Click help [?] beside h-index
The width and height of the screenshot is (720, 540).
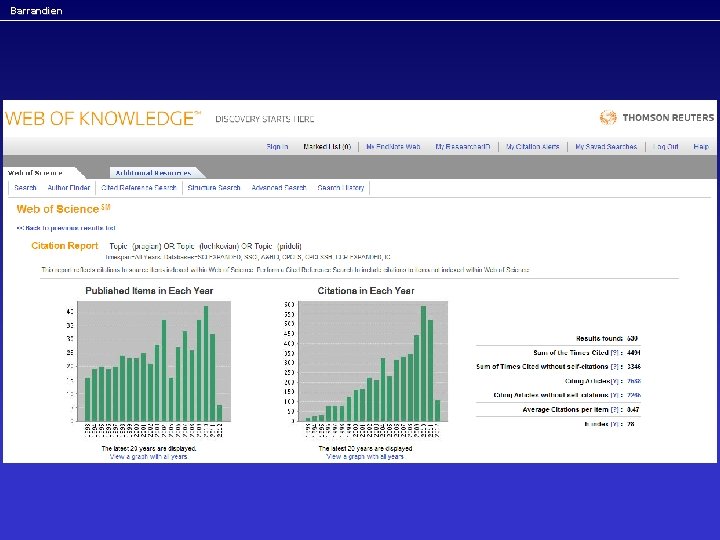click(614, 424)
